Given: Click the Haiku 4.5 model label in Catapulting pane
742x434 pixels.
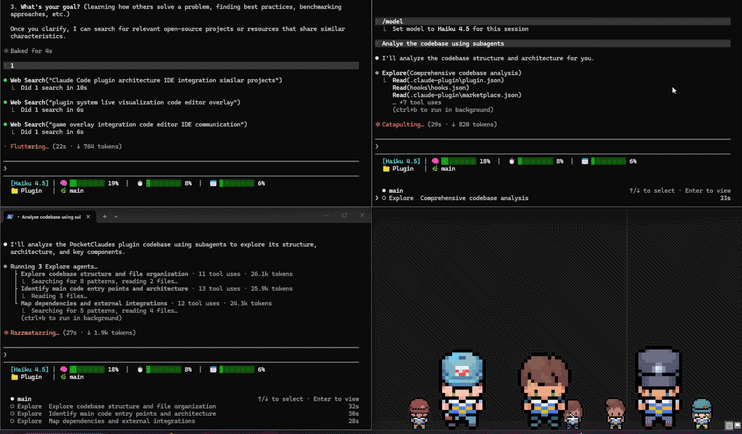Looking at the screenshot, I should [401, 161].
